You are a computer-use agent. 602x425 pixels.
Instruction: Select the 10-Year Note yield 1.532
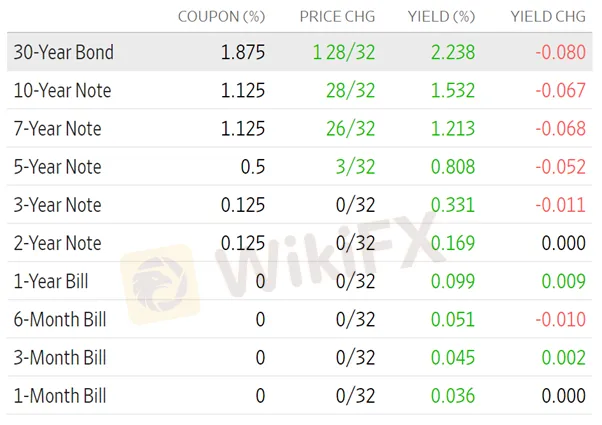(453, 91)
